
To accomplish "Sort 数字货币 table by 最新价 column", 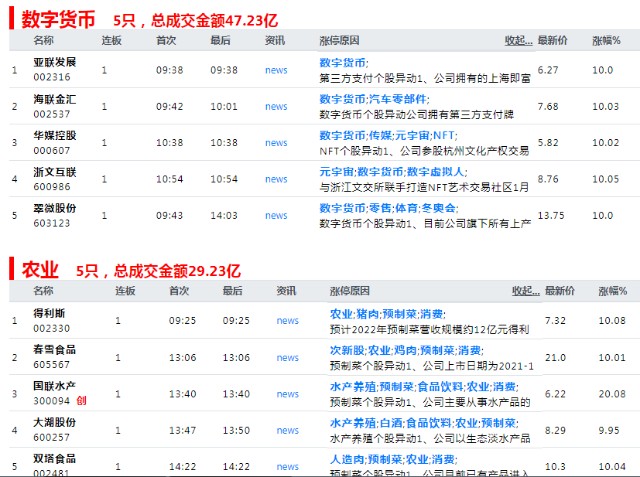I will click(553, 40).
